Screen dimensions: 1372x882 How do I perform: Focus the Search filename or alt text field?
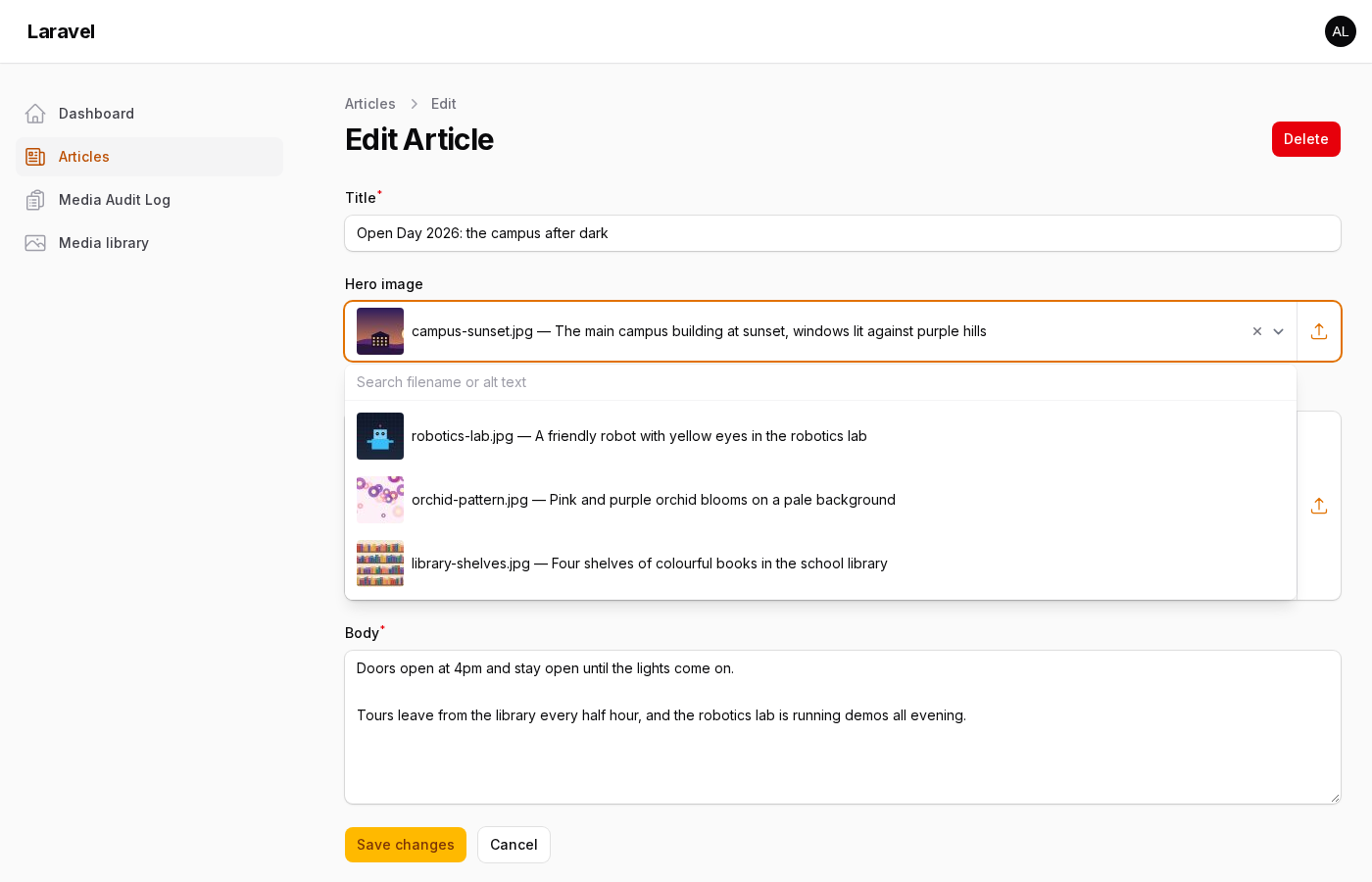(820, 382)
